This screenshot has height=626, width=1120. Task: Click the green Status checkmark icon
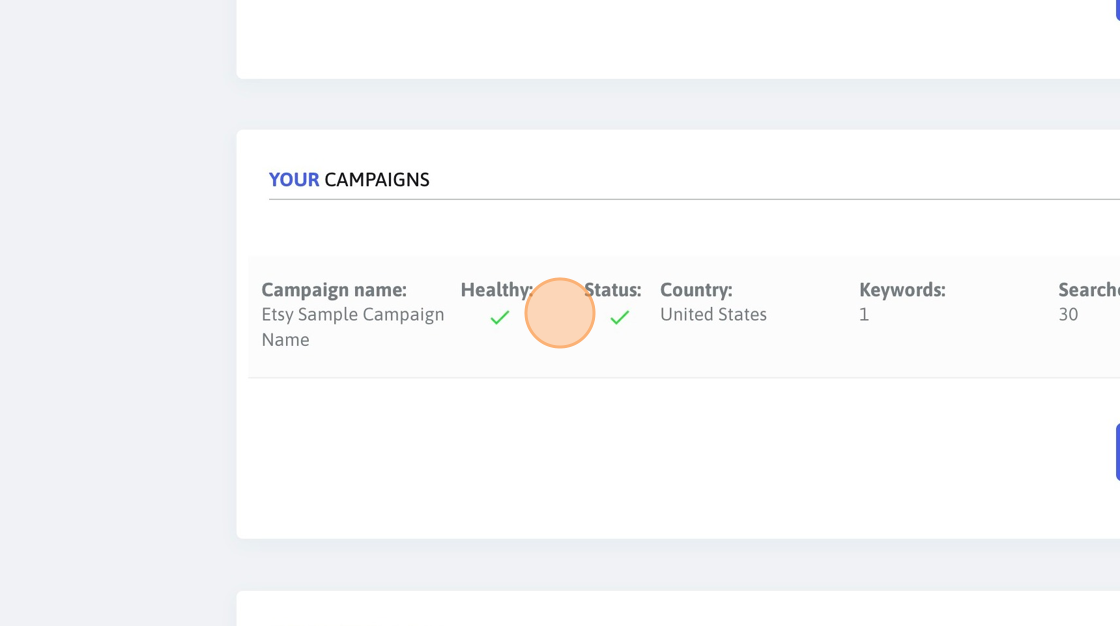click(620, 317)
